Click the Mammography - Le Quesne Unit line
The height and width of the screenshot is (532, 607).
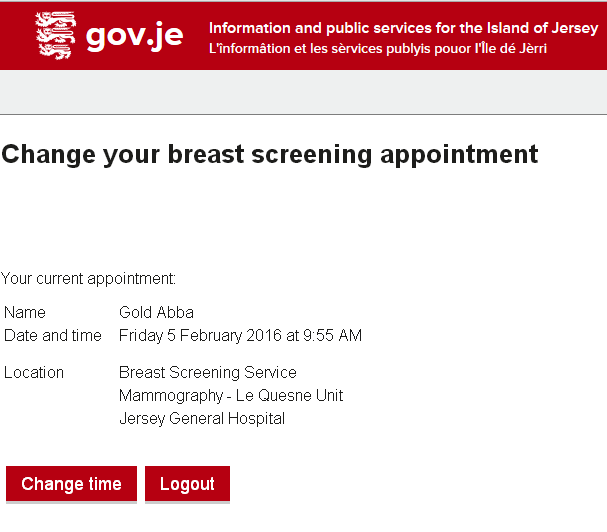231,396
